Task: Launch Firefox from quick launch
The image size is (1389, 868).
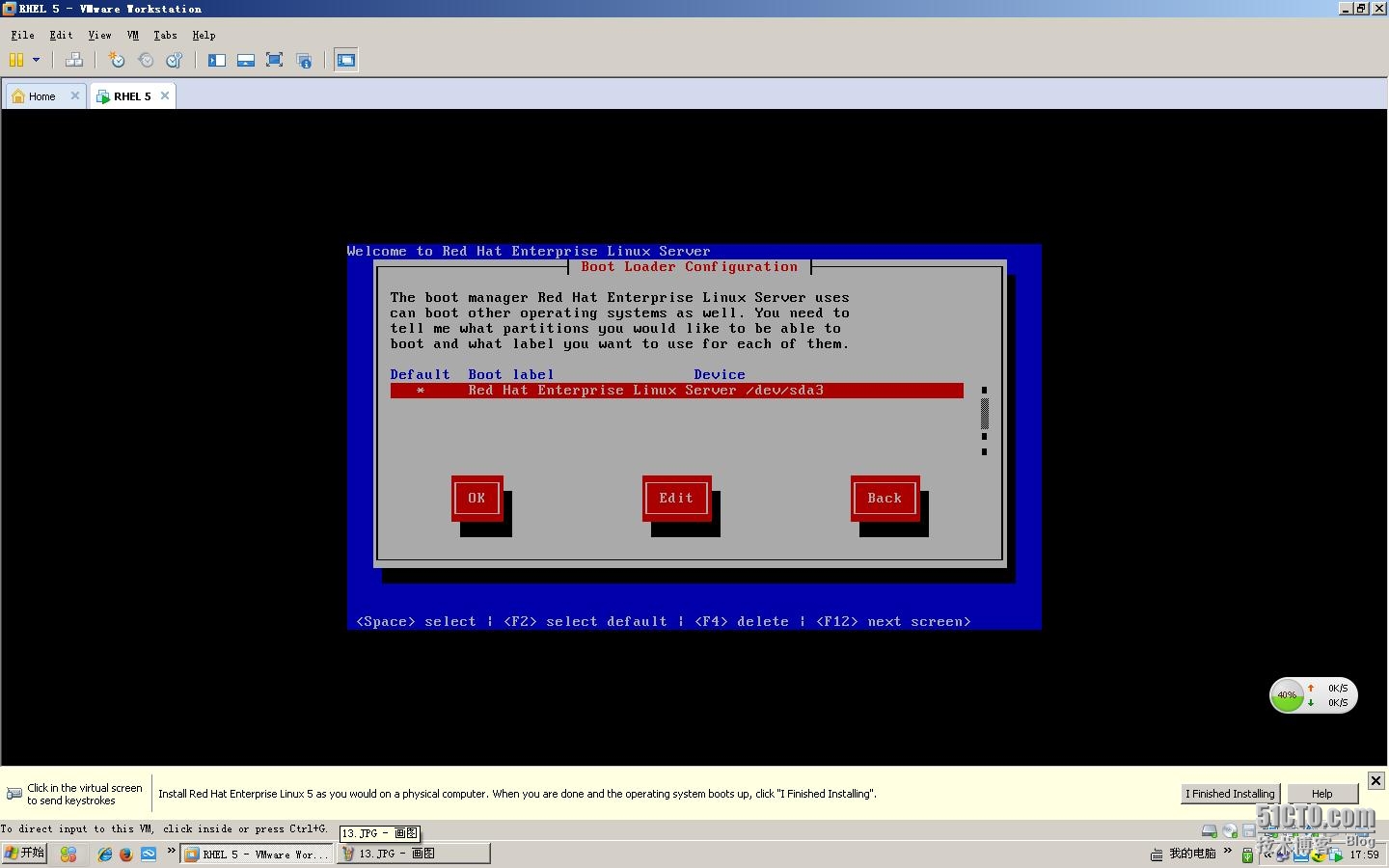Action: point(126,854)
